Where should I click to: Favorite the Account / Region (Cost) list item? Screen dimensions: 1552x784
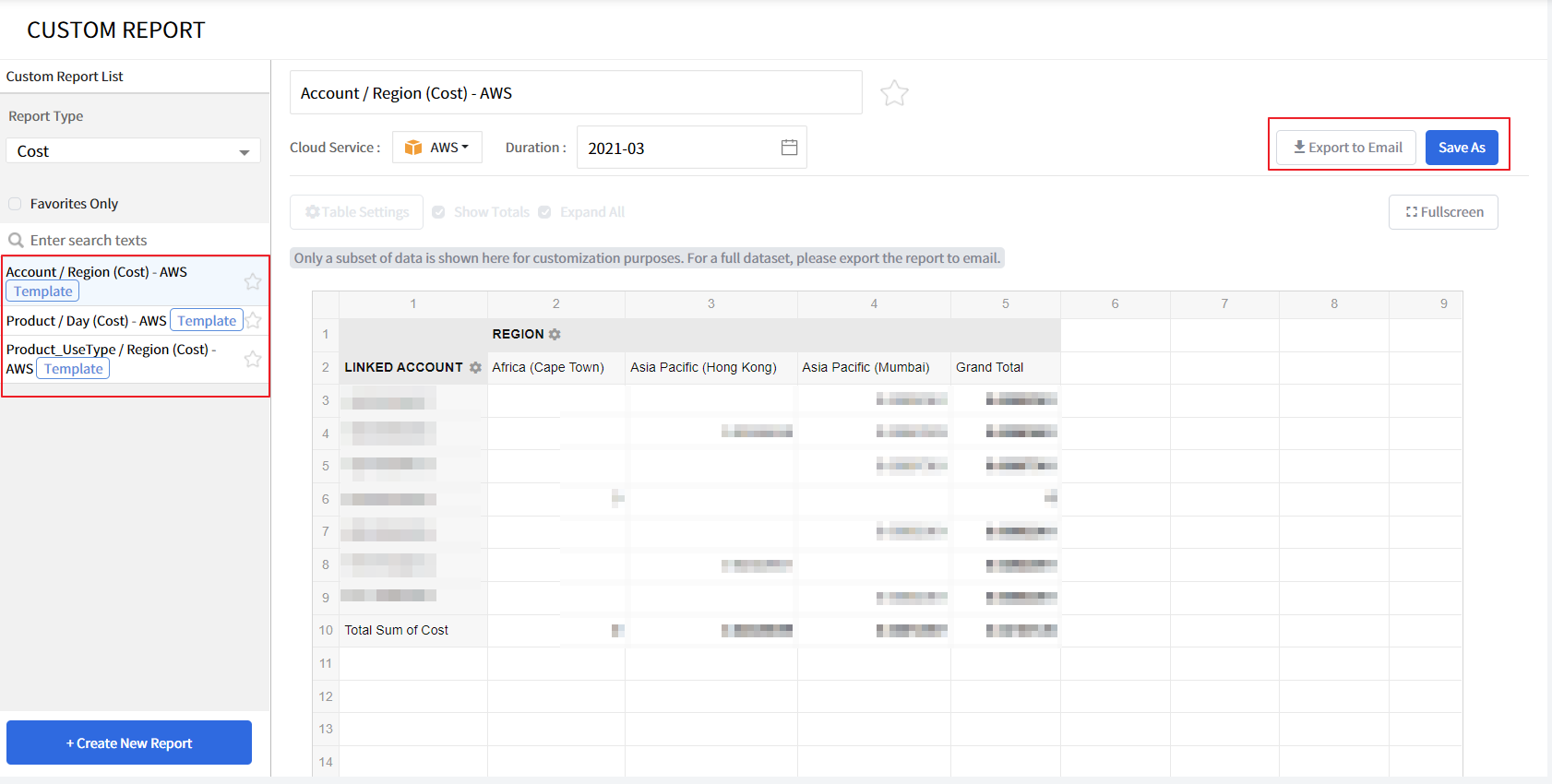[253, 281]
